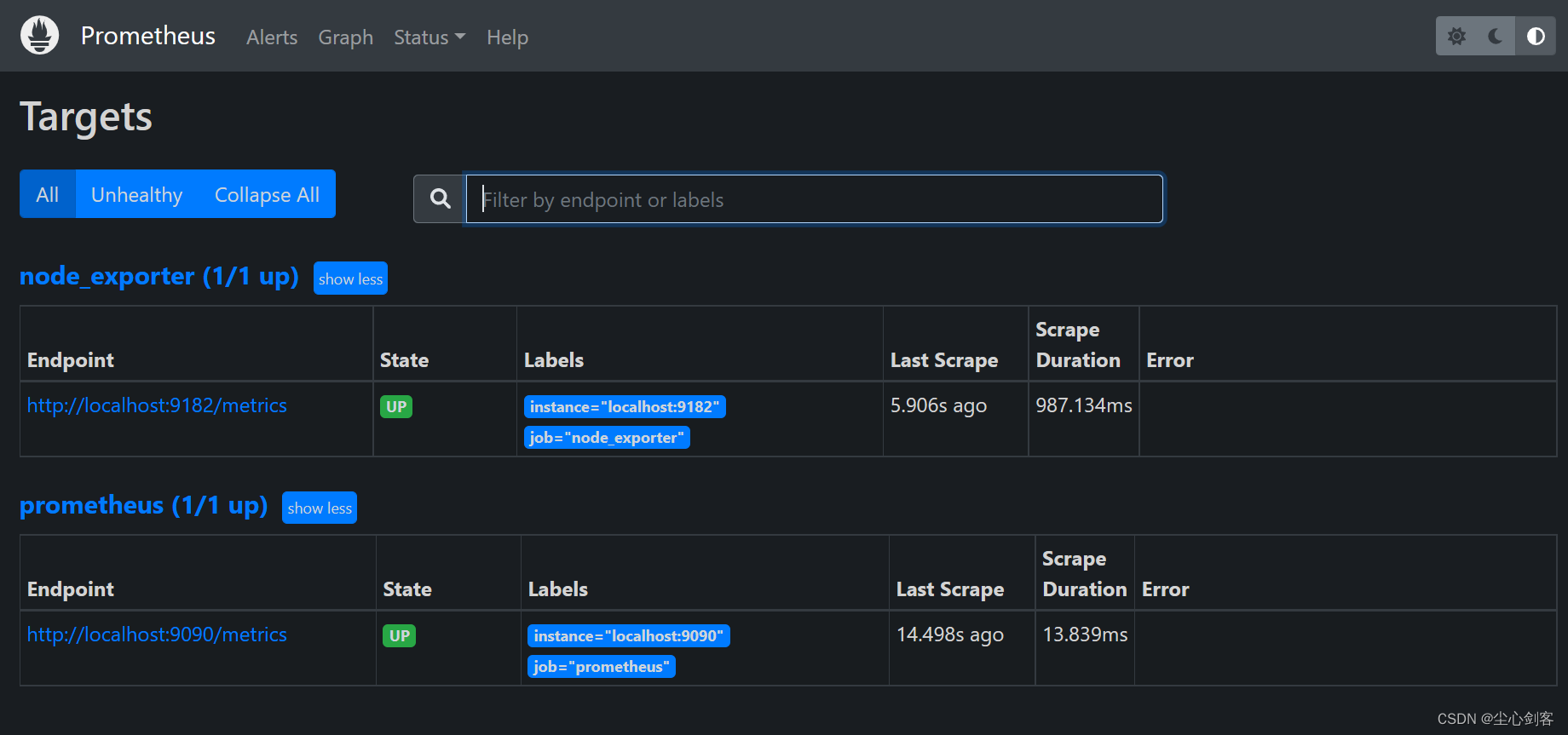This screenshot has height=735, width=1568.
Task: Open the Prometheus brand link
Action: coord(148,36)
